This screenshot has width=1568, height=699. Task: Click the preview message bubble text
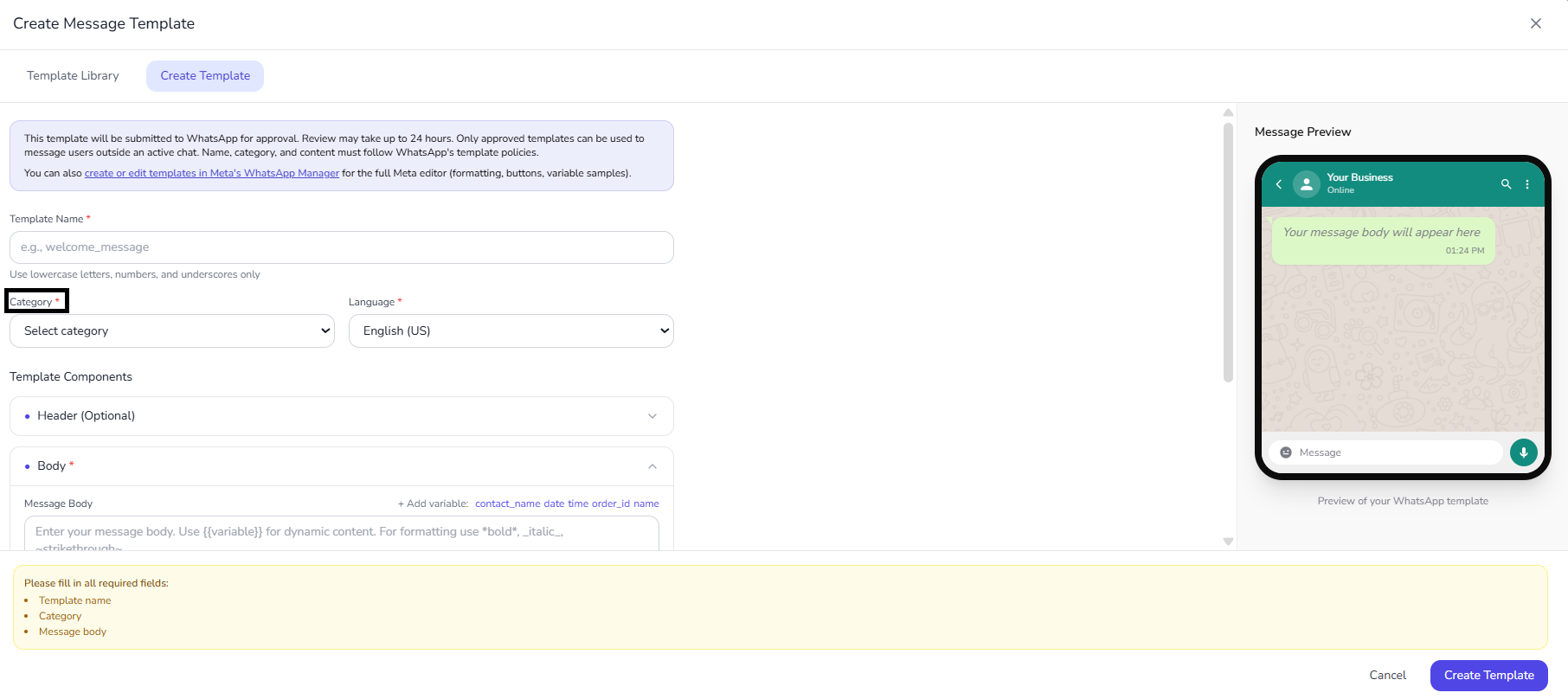[x=1382, y=232]
